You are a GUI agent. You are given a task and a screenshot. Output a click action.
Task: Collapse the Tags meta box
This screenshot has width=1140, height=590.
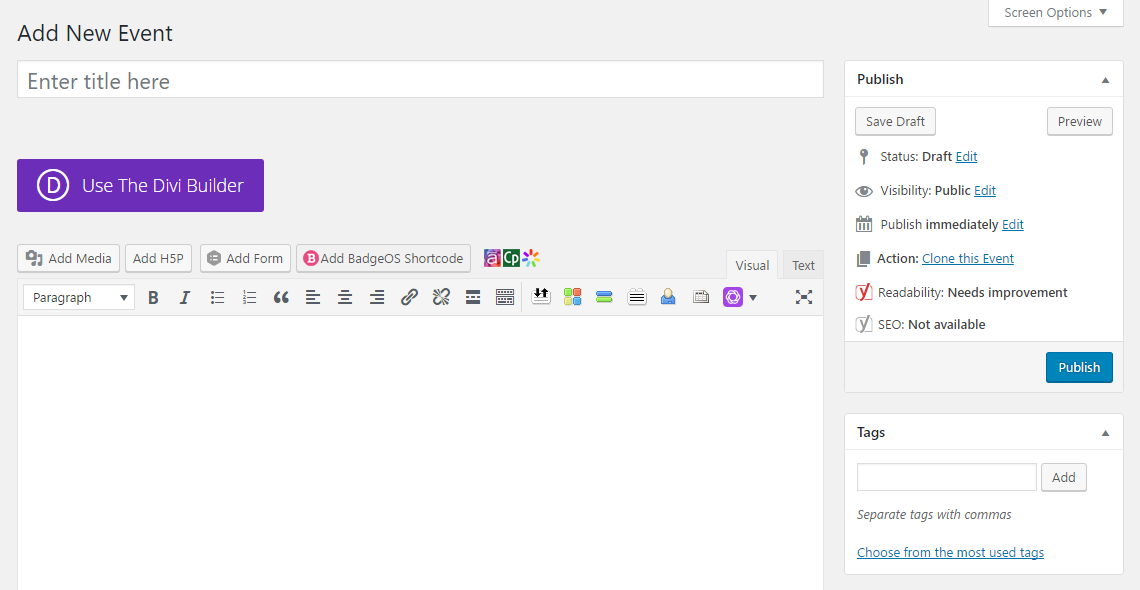(x=1105, y=433)
